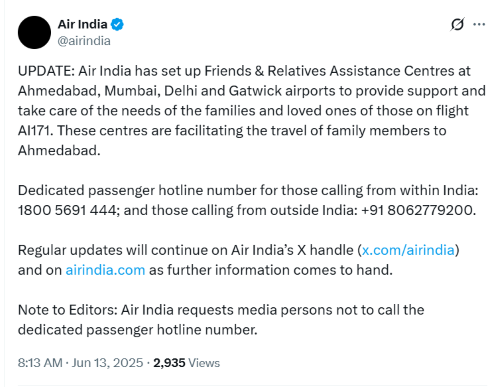
Task: Click the hotline number 1800 5691 444
Action: [x=67, y=210]
